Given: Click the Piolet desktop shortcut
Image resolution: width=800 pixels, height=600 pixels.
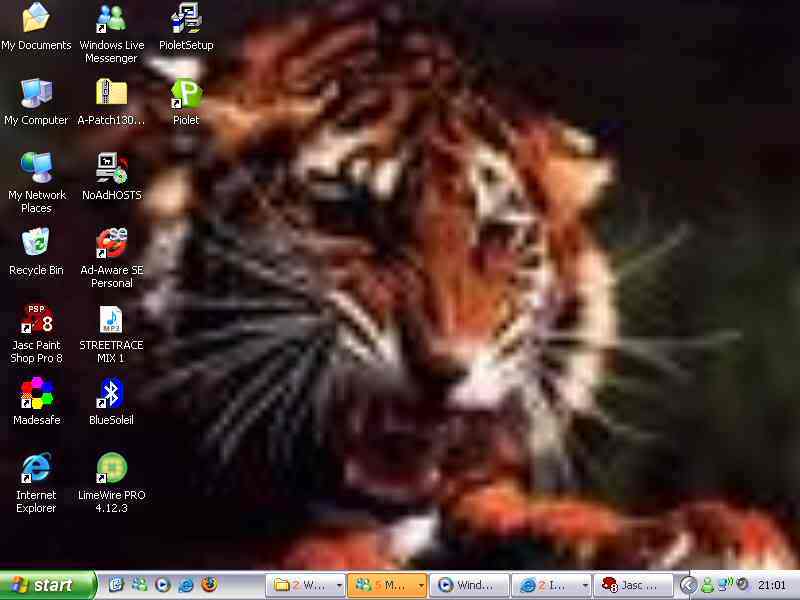Looking at the screenshot, I should point(186,94).
